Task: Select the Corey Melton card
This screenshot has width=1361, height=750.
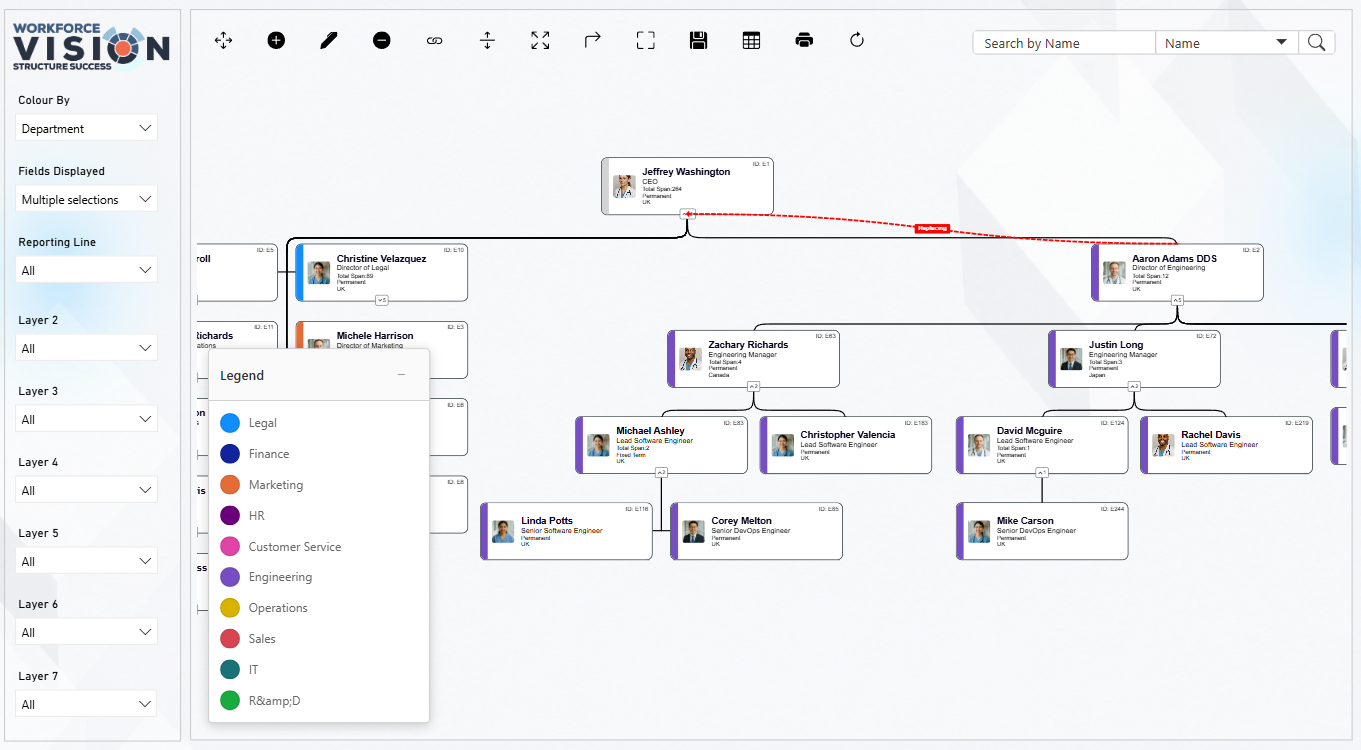Action: [757, 531]
